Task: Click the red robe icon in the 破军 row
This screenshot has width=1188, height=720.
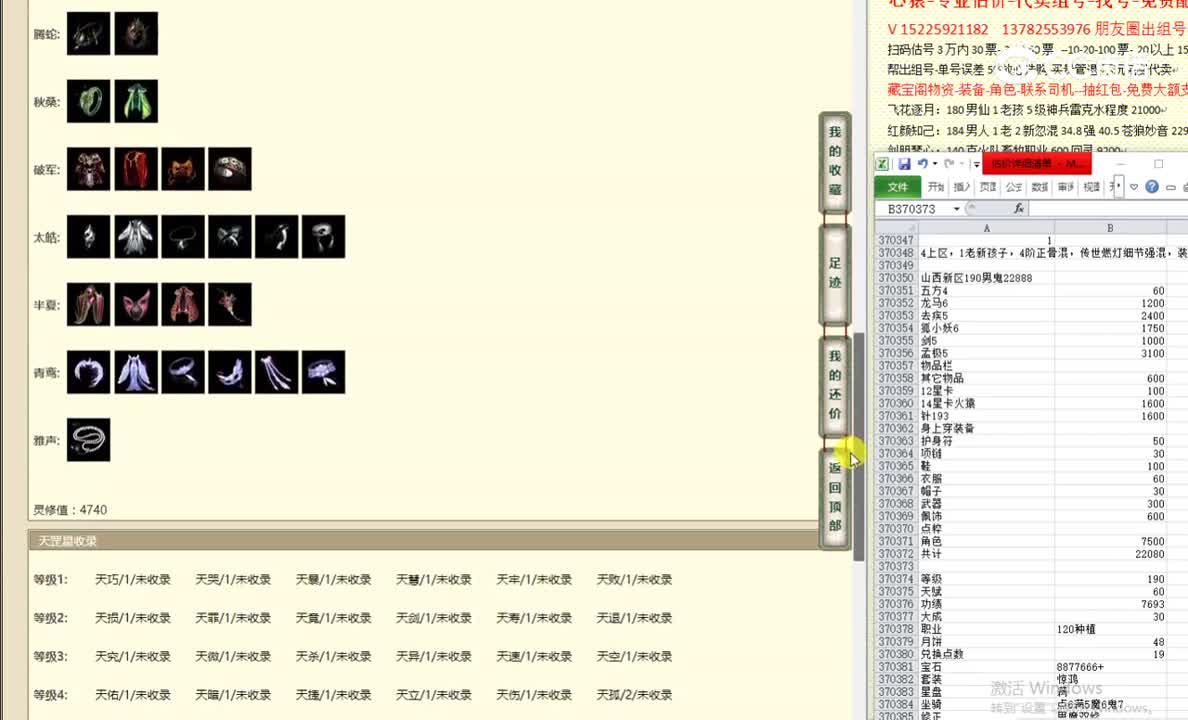Action: 136,169
